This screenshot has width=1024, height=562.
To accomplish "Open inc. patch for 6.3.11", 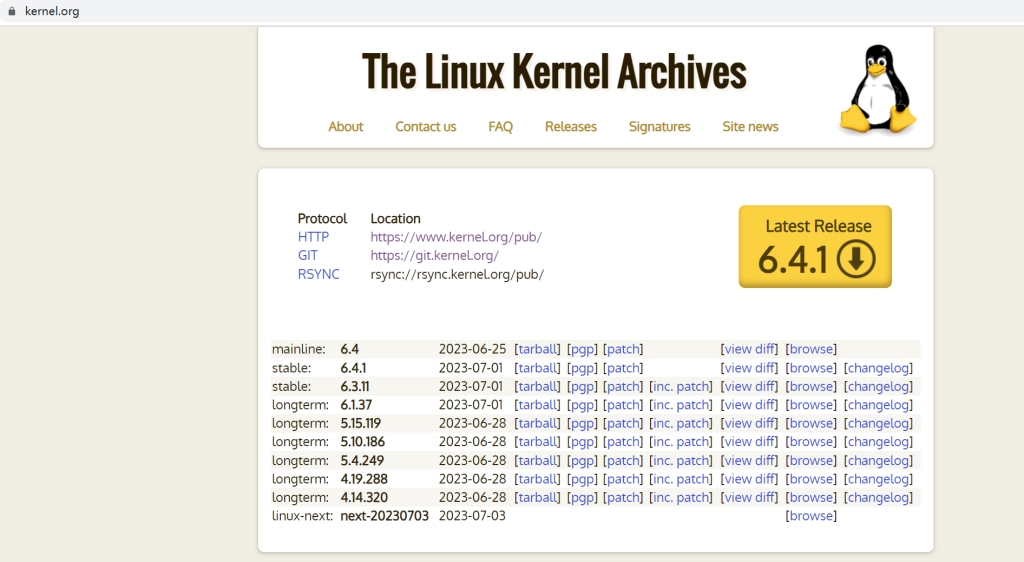I will click(x=680, y=386).
